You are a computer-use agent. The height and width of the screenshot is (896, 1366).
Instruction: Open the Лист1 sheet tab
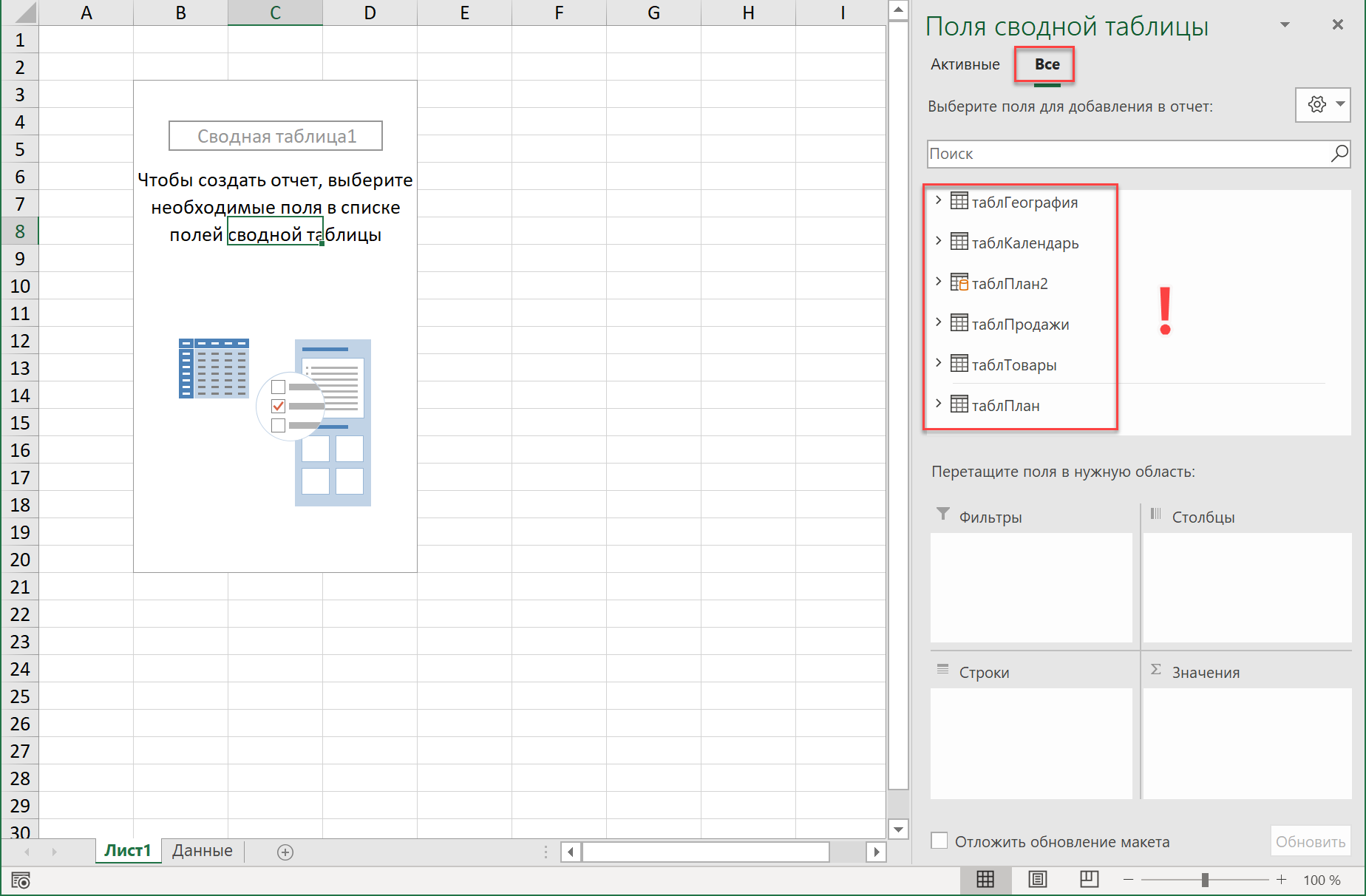(127, 851)
